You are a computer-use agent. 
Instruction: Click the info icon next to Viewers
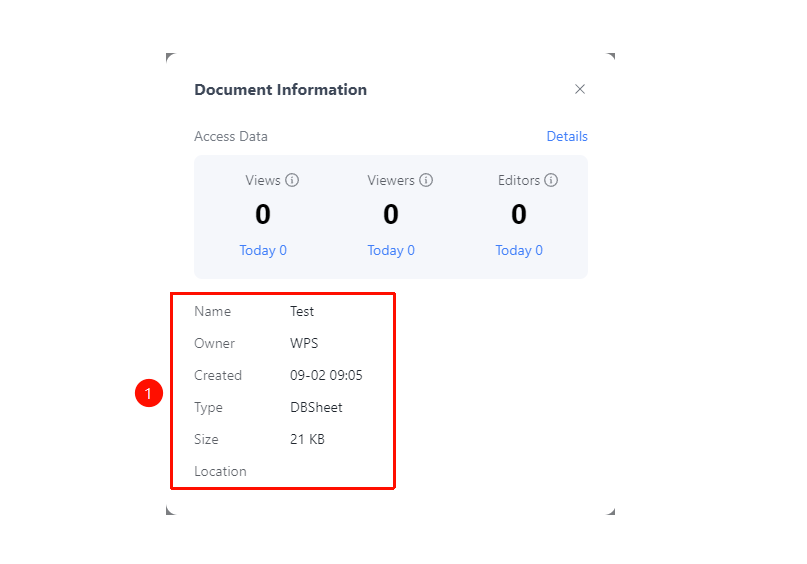pyautogui.click(x=426, y=180)
